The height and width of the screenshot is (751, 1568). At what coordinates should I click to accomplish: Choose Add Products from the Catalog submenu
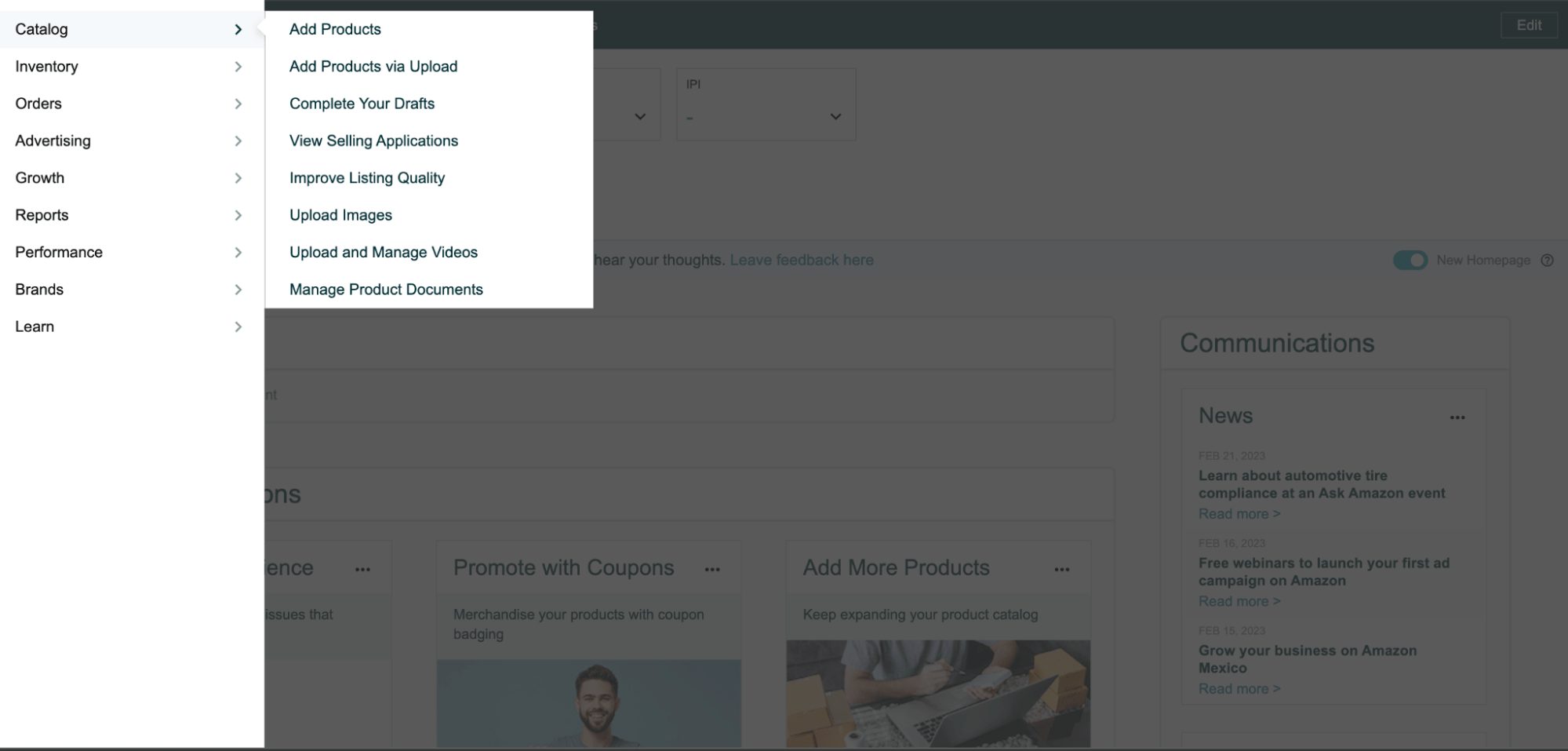click(x=335, y=29)
